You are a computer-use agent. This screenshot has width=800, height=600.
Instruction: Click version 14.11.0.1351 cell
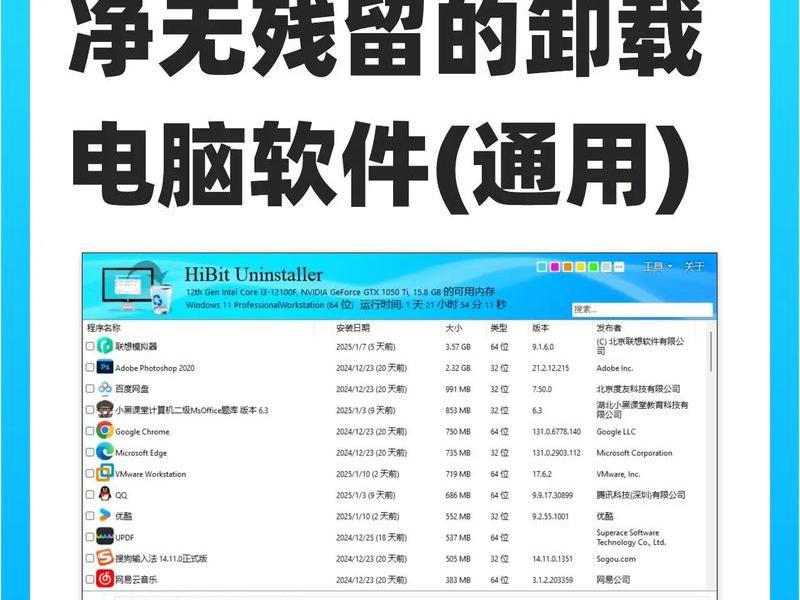[x=552, y=559]
